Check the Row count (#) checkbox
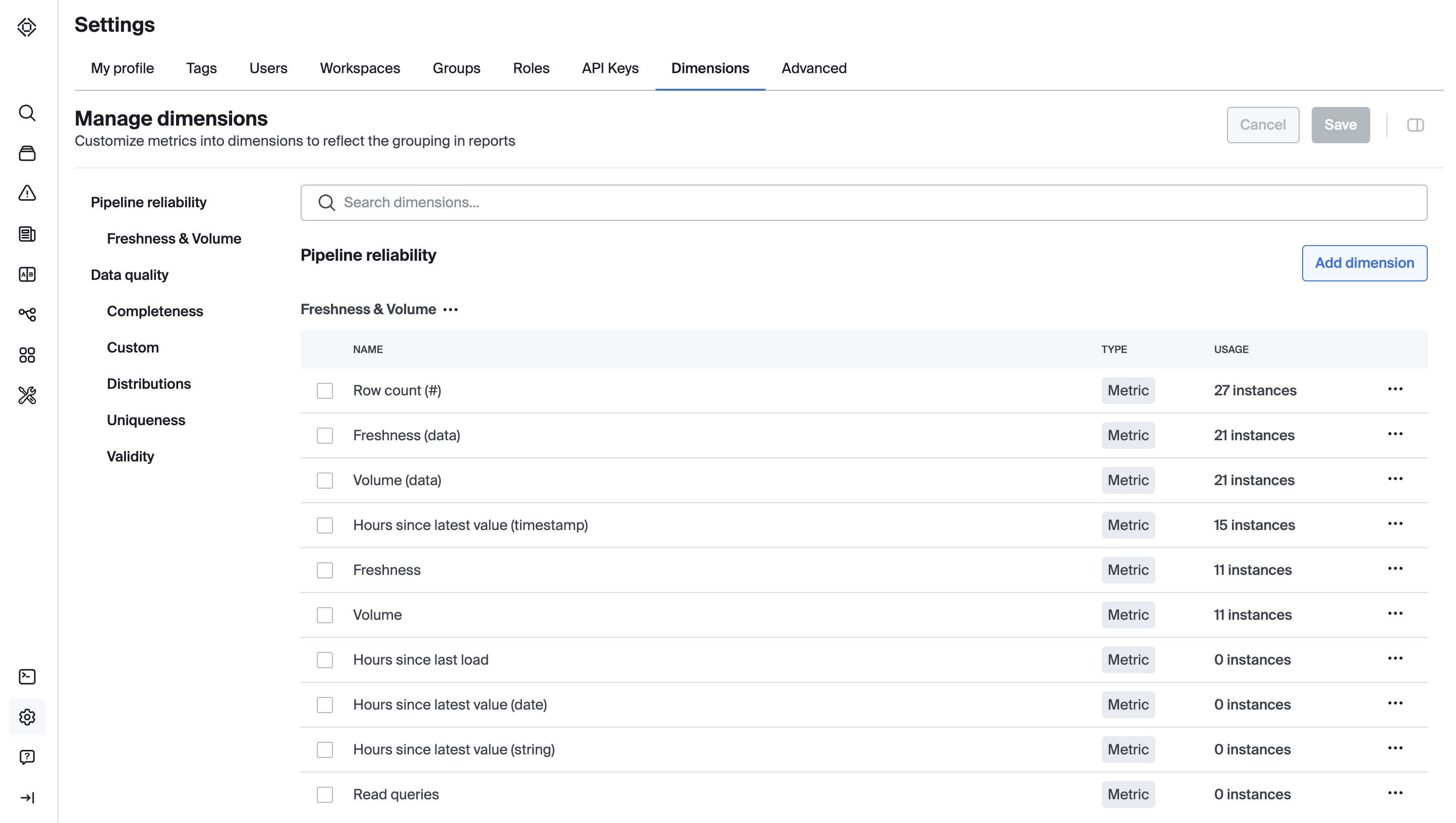The width and height of the screenshot is (1456, 823). pyautogui.click(x=324, y=391)
